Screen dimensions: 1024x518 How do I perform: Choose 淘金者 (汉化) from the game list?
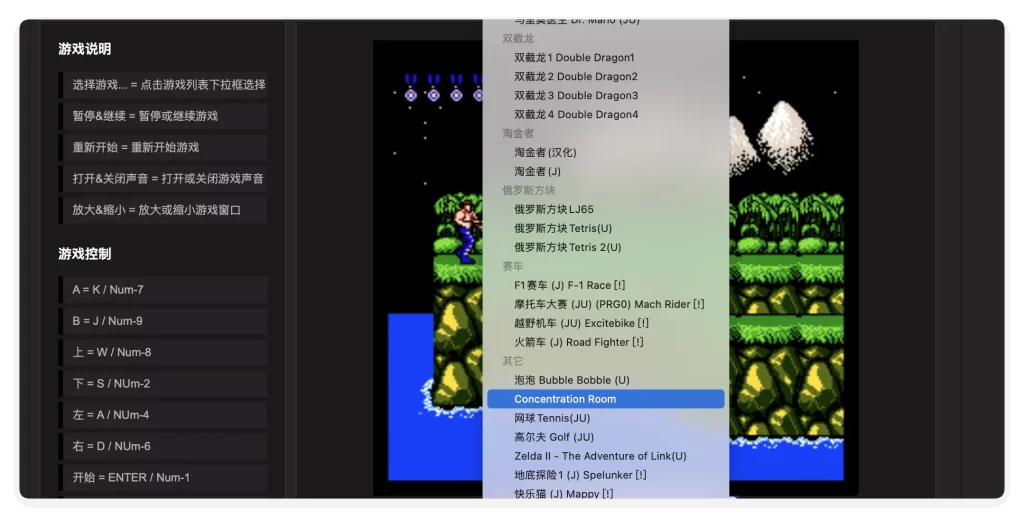pos(545,153)
